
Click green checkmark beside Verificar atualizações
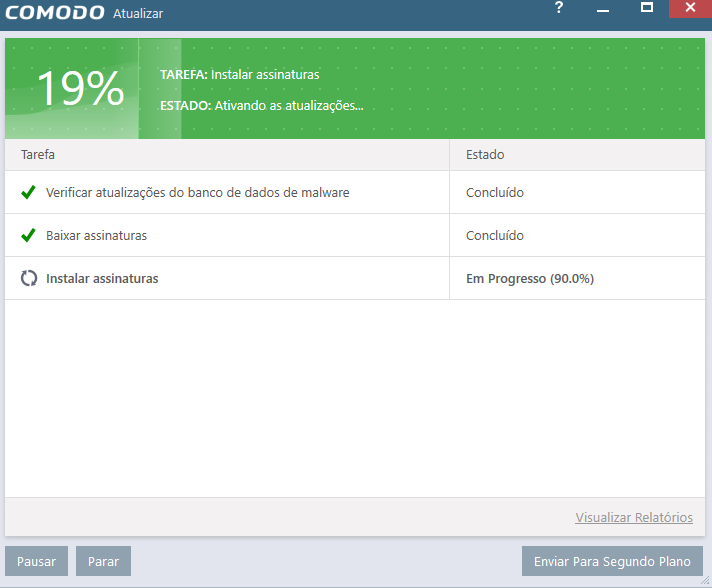click(x=29, y=192)
